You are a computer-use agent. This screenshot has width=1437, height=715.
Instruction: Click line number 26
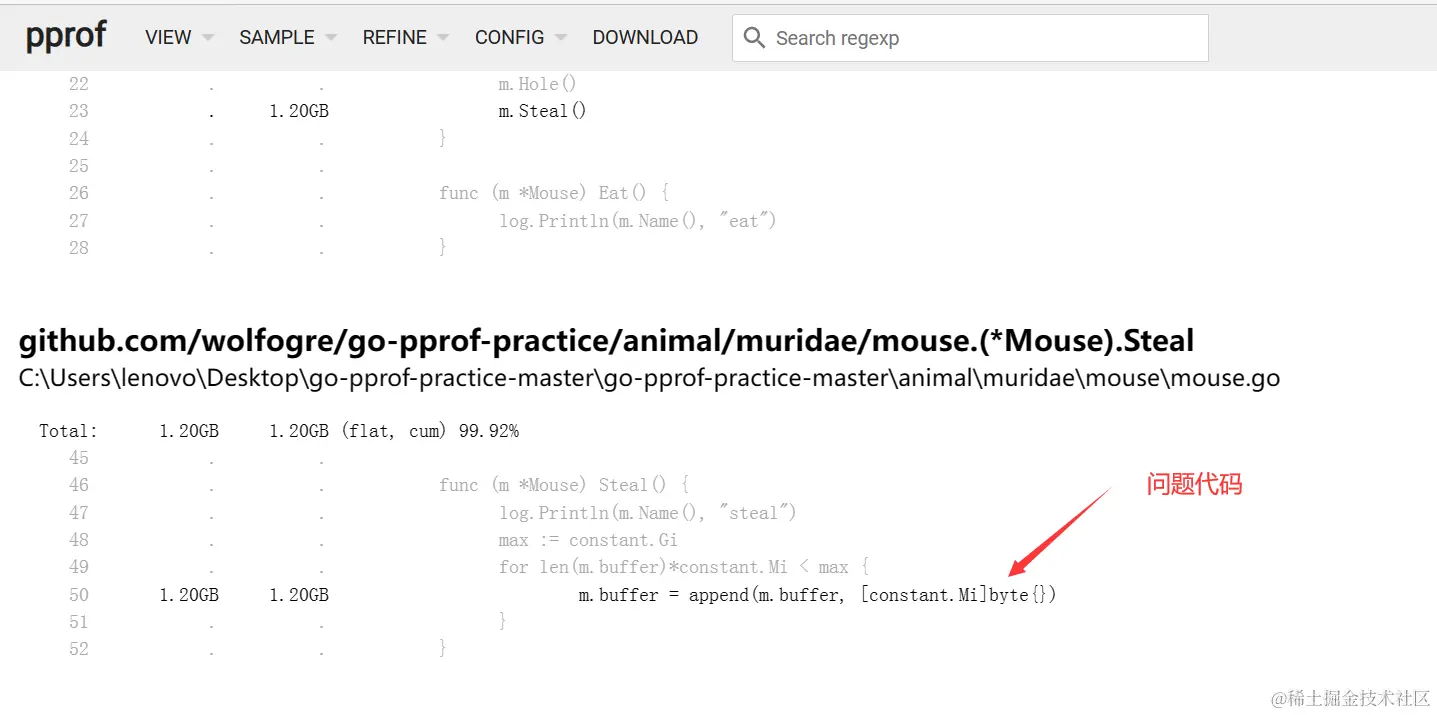click(x=78, y=193)
